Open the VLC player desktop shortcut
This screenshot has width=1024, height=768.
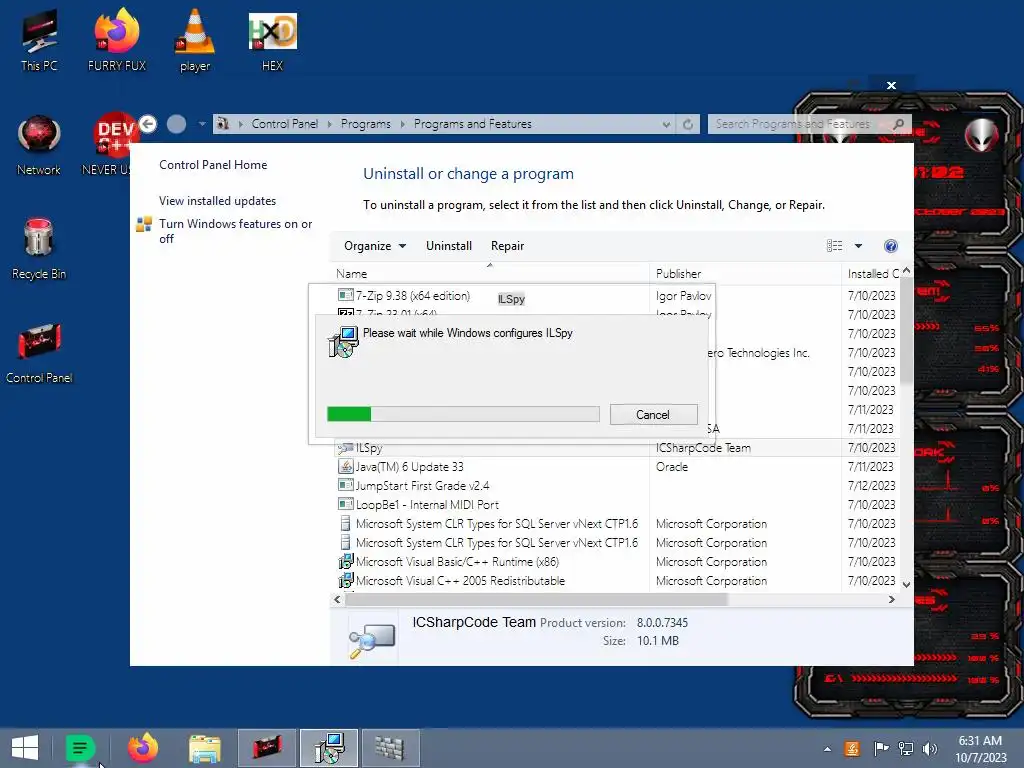[195, 40]
